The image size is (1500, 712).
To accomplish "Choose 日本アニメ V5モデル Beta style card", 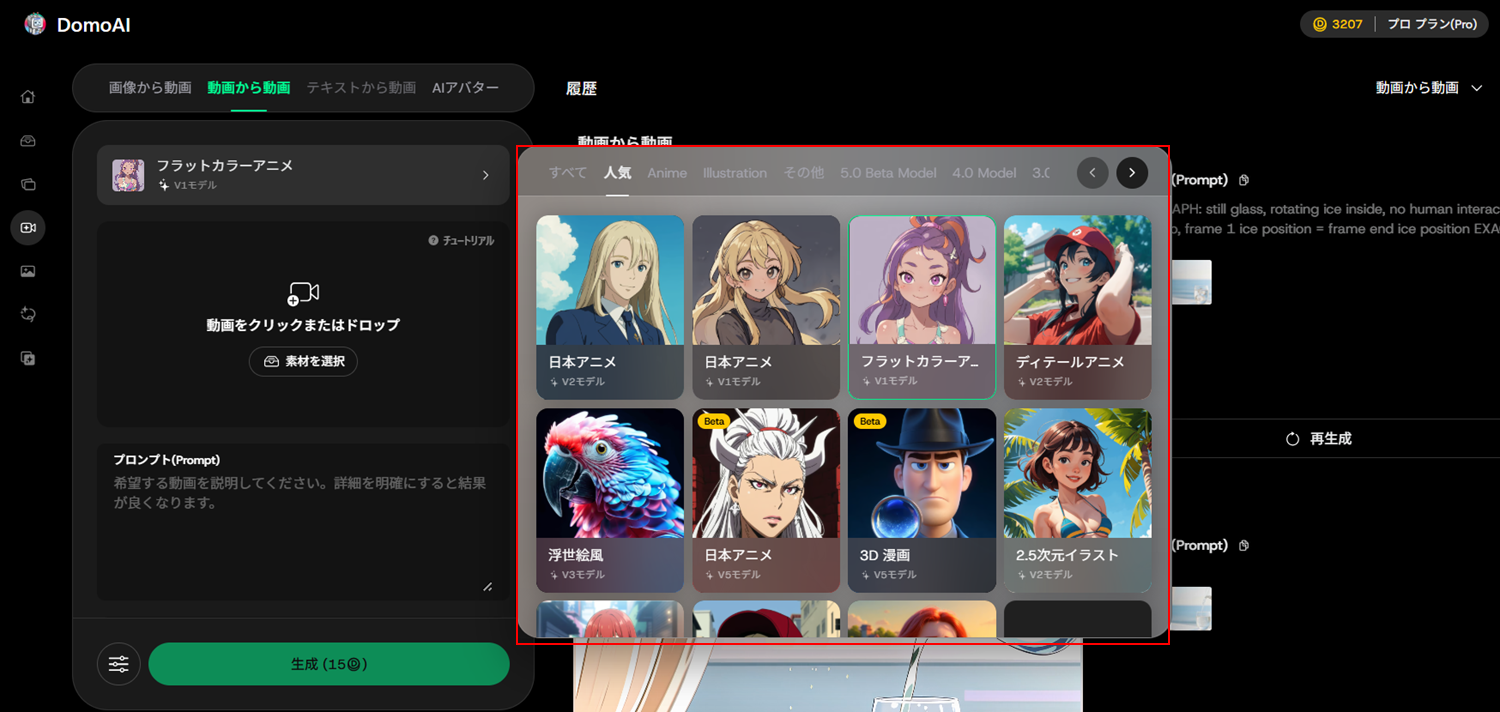I will point(766,501).
